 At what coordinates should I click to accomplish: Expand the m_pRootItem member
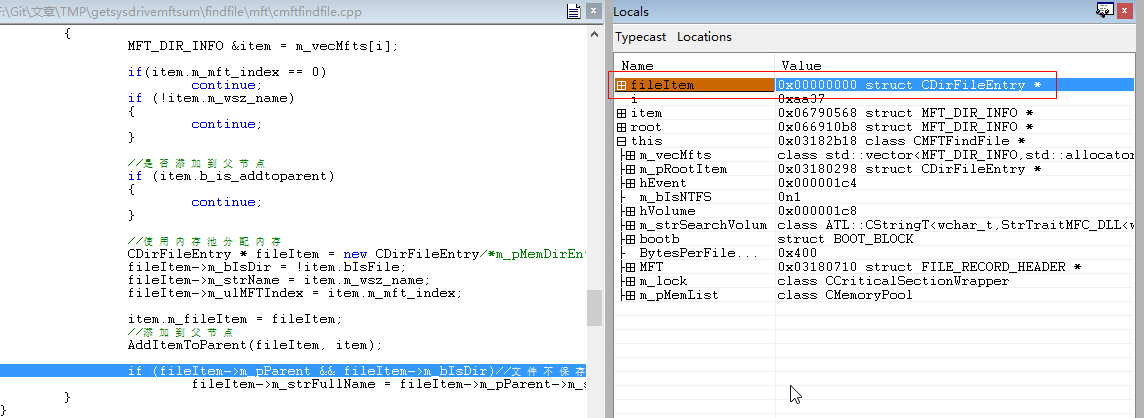(629, 170)
